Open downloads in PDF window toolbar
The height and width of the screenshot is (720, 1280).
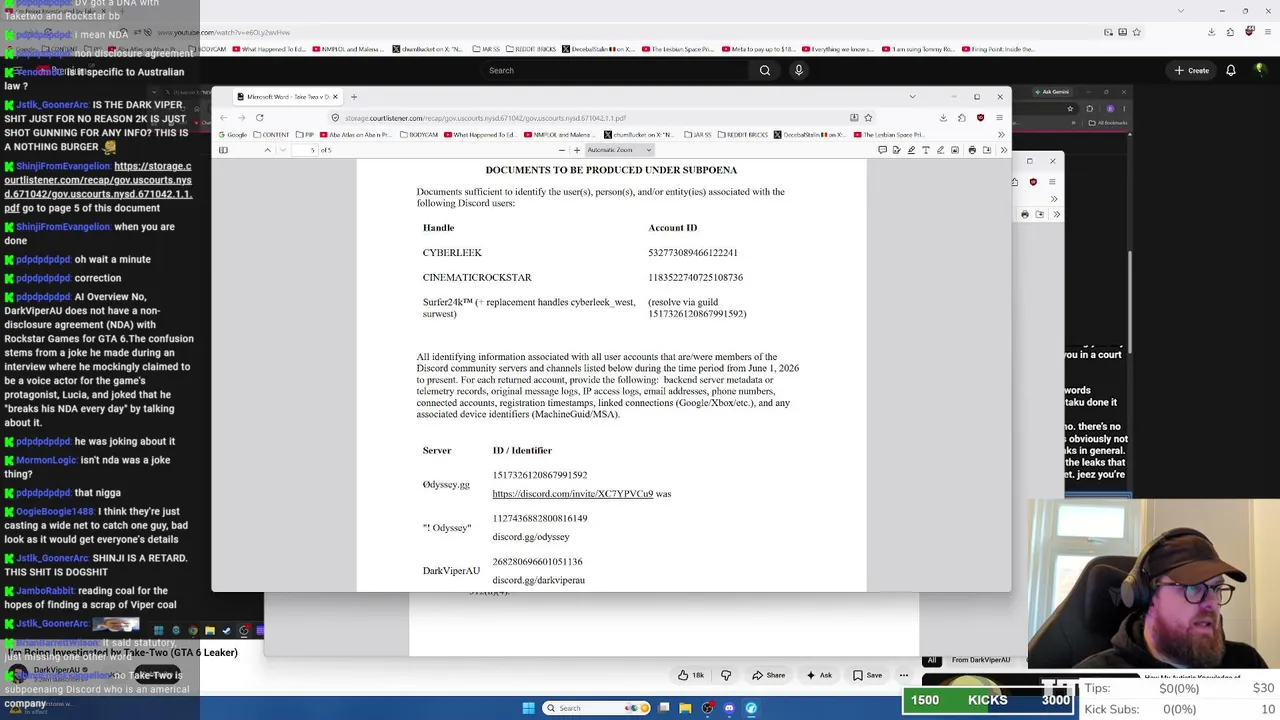943,118
